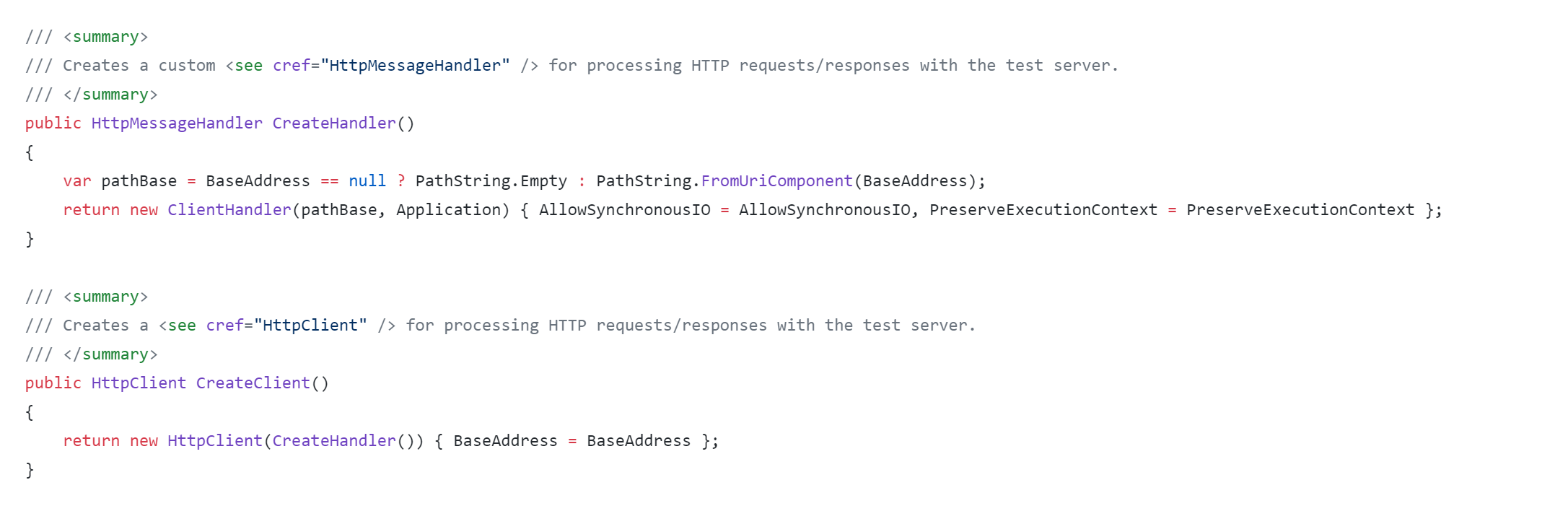Click the Application argument in ClientHandler
Viewport: 1568px width, 506px height.
(448, 210)
